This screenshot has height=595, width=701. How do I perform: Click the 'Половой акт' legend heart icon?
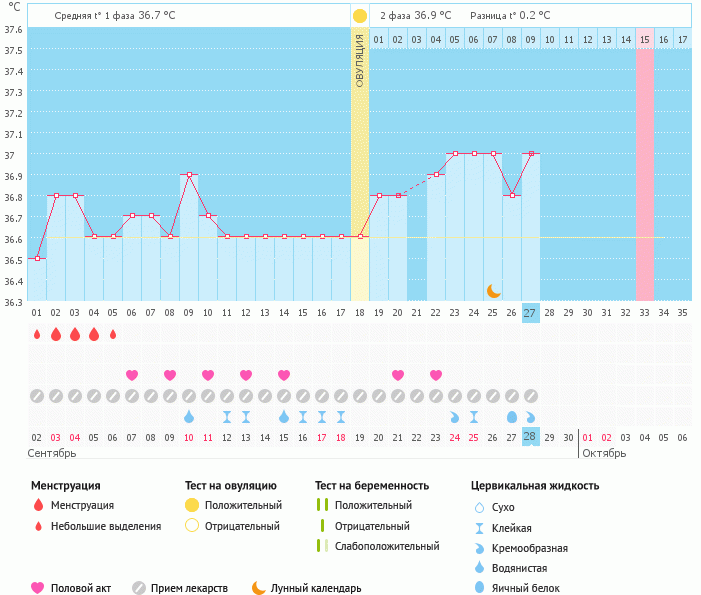click(38, 588)
